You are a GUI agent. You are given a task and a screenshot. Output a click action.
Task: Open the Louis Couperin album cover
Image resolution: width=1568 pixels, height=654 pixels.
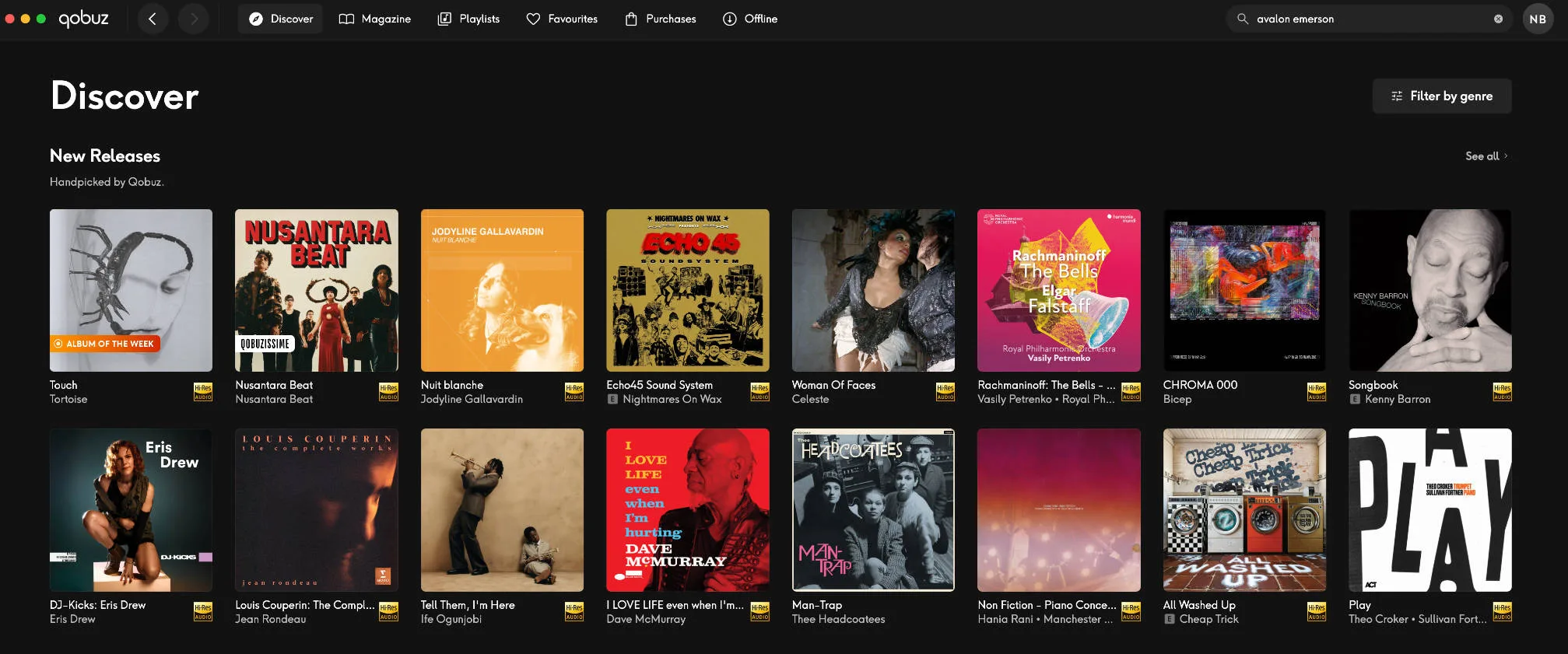pyautogui.click(x=317, y=510)
